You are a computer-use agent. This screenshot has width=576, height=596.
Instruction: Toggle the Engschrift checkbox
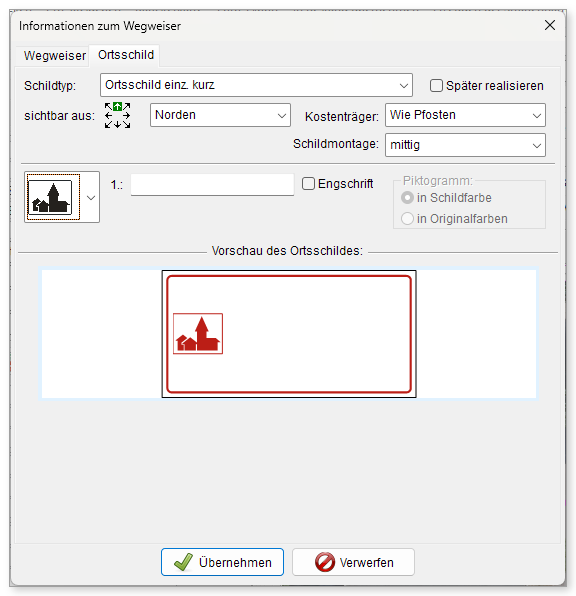coord(308,184)
